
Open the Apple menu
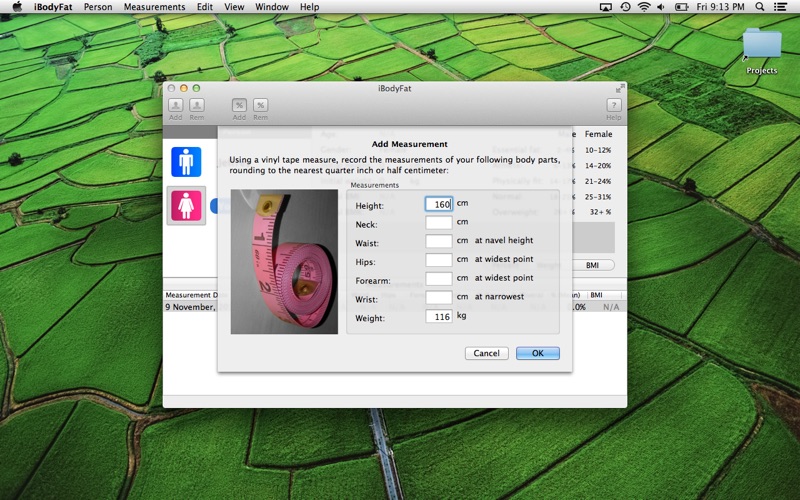(x=17, y=7)
